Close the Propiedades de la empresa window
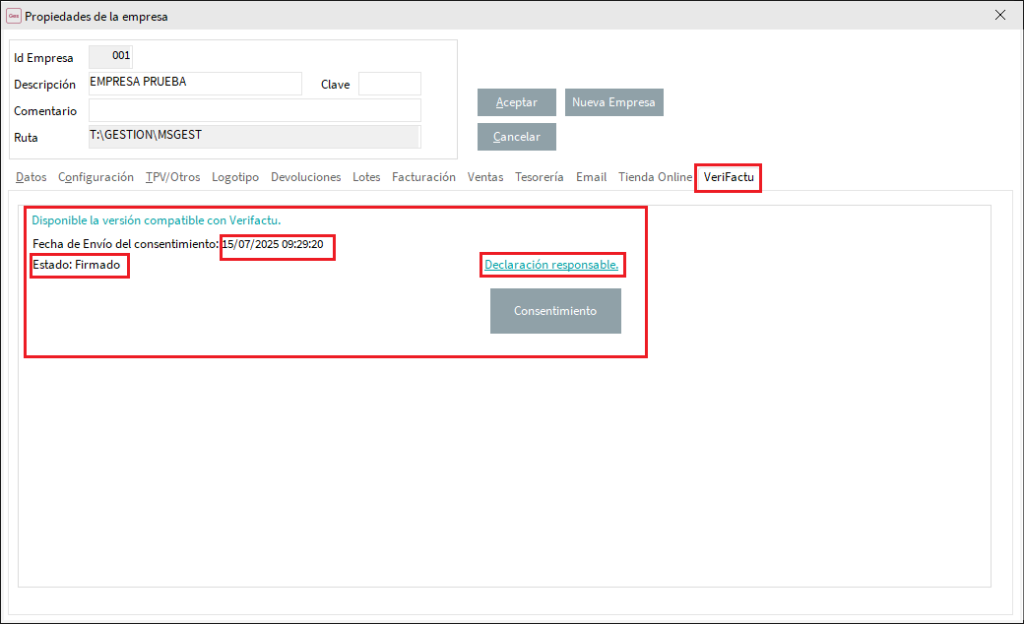This screenshot has width=1024, height=624. [x=1000, y=15]
